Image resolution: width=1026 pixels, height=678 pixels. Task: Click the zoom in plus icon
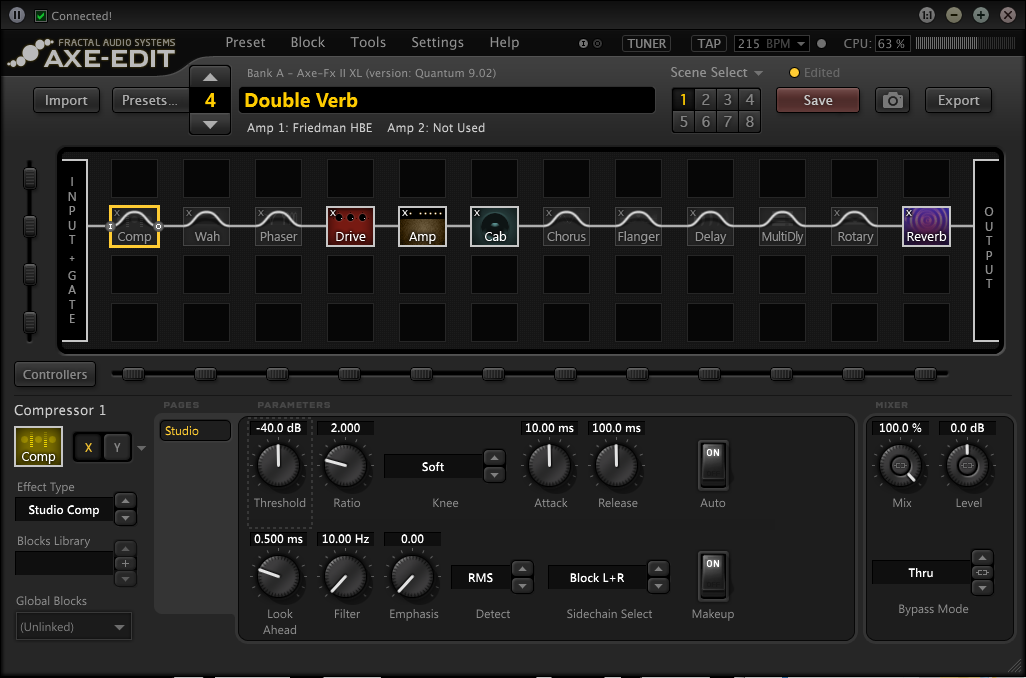coord(980,15)
